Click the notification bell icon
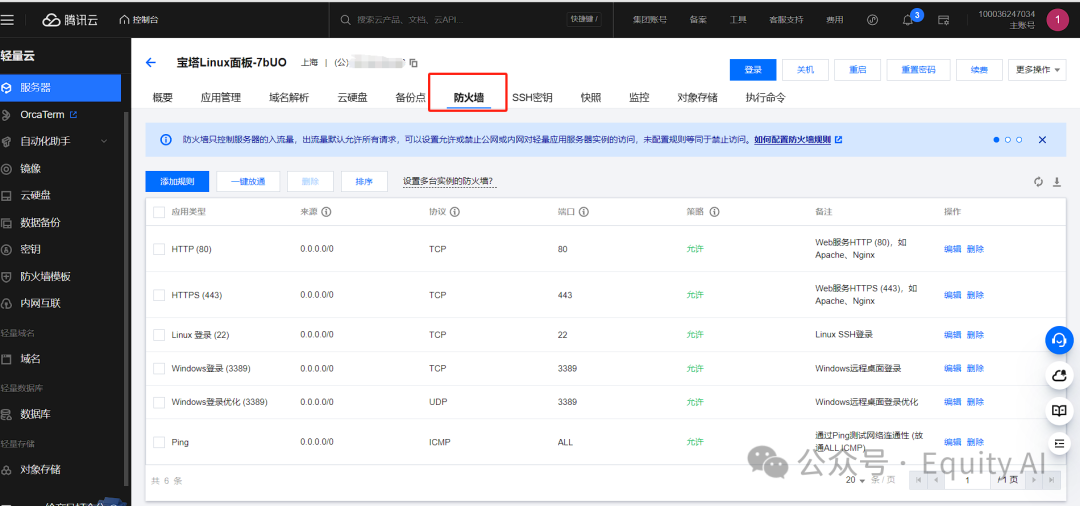This screenshot has width=1080, height=506. [x=908, y=20]
